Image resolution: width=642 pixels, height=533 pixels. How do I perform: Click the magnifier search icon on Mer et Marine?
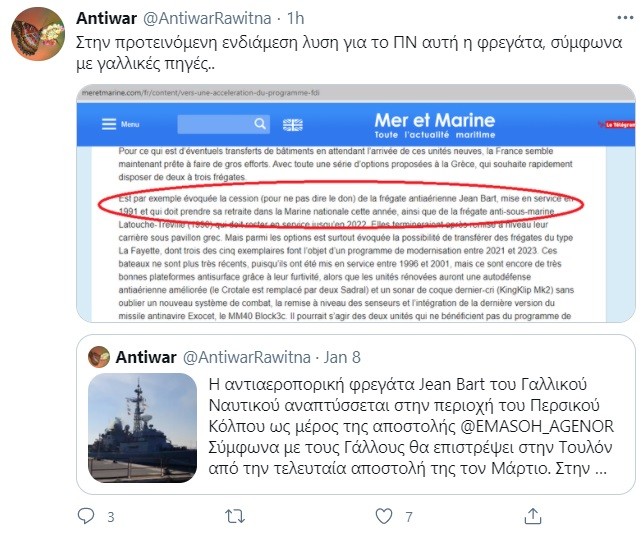(260, 124)
